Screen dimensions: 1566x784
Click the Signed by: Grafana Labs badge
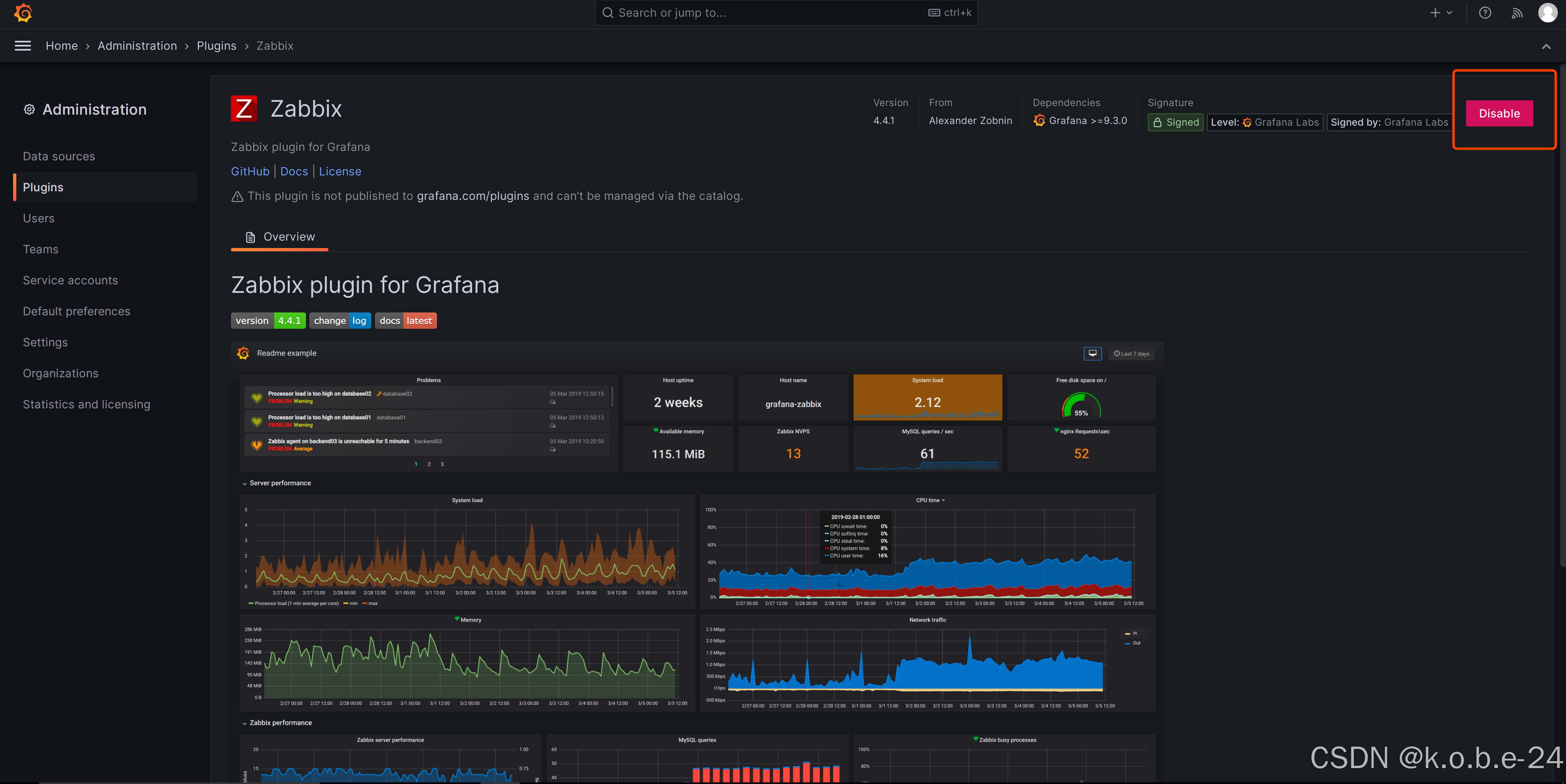click(1389, 122)
